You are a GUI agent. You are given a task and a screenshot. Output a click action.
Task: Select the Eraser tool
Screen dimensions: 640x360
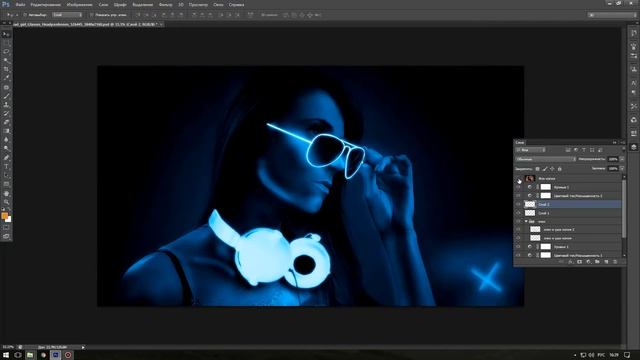coord(6,122)
